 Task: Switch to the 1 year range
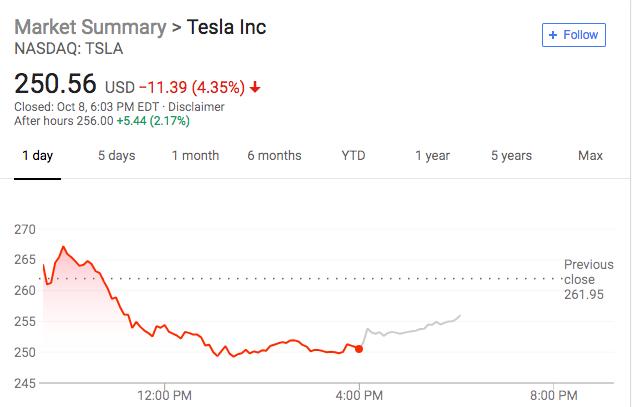coord(432,156)
